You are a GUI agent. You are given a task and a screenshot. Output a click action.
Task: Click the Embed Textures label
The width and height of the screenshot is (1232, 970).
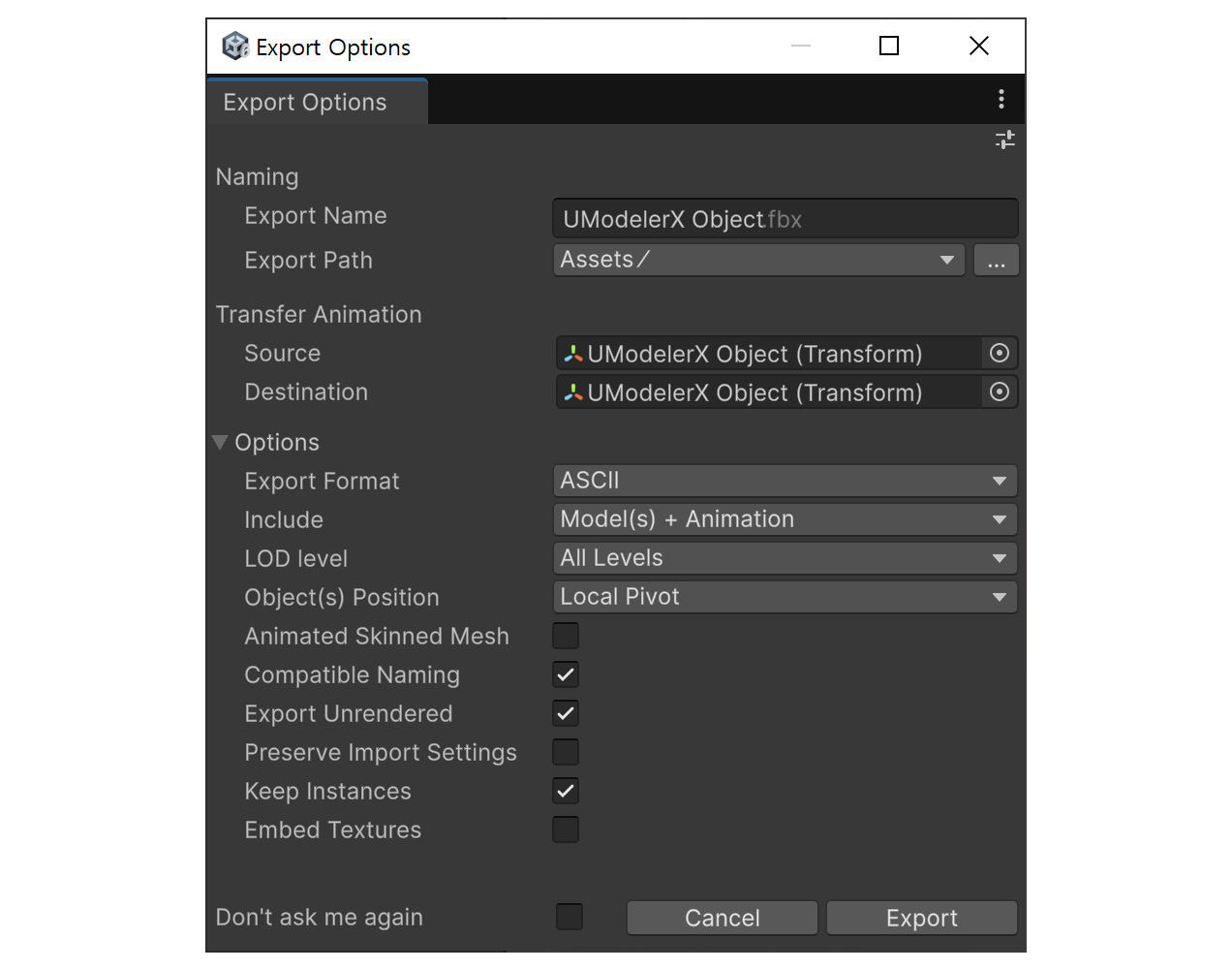coord(333,829)
